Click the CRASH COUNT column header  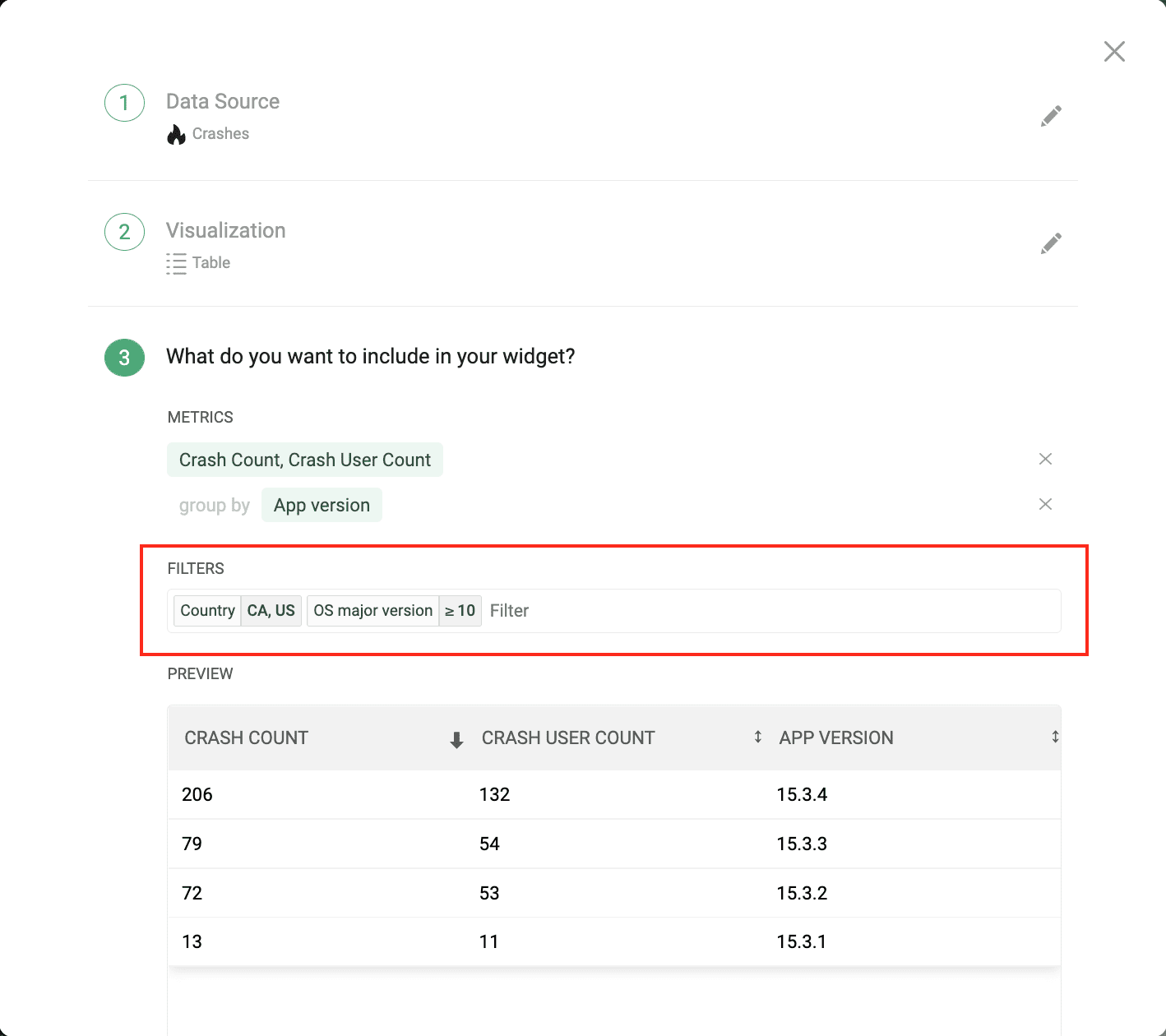(x=247, y=738)
